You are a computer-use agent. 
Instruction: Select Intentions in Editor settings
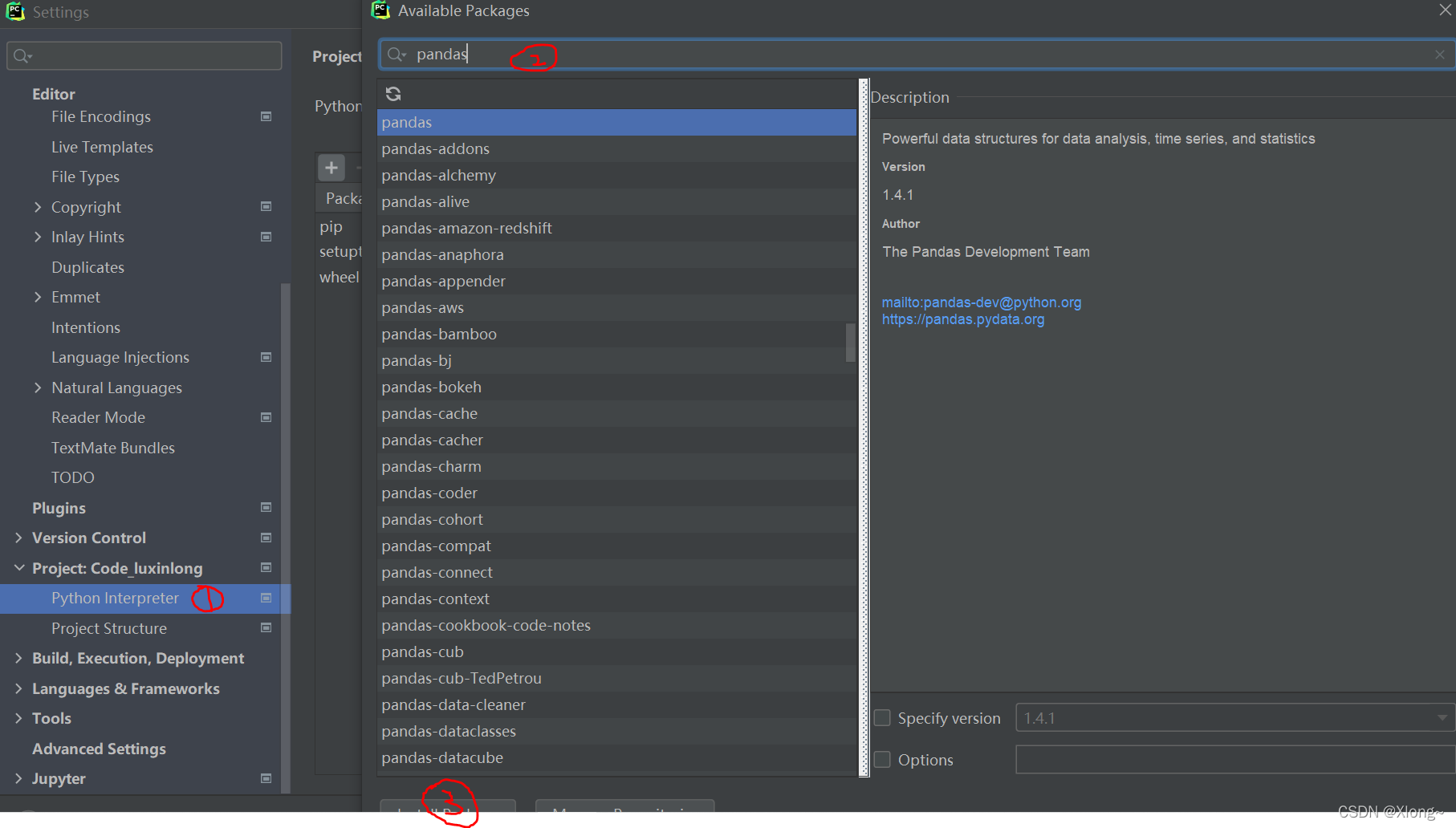pos(86,327)
